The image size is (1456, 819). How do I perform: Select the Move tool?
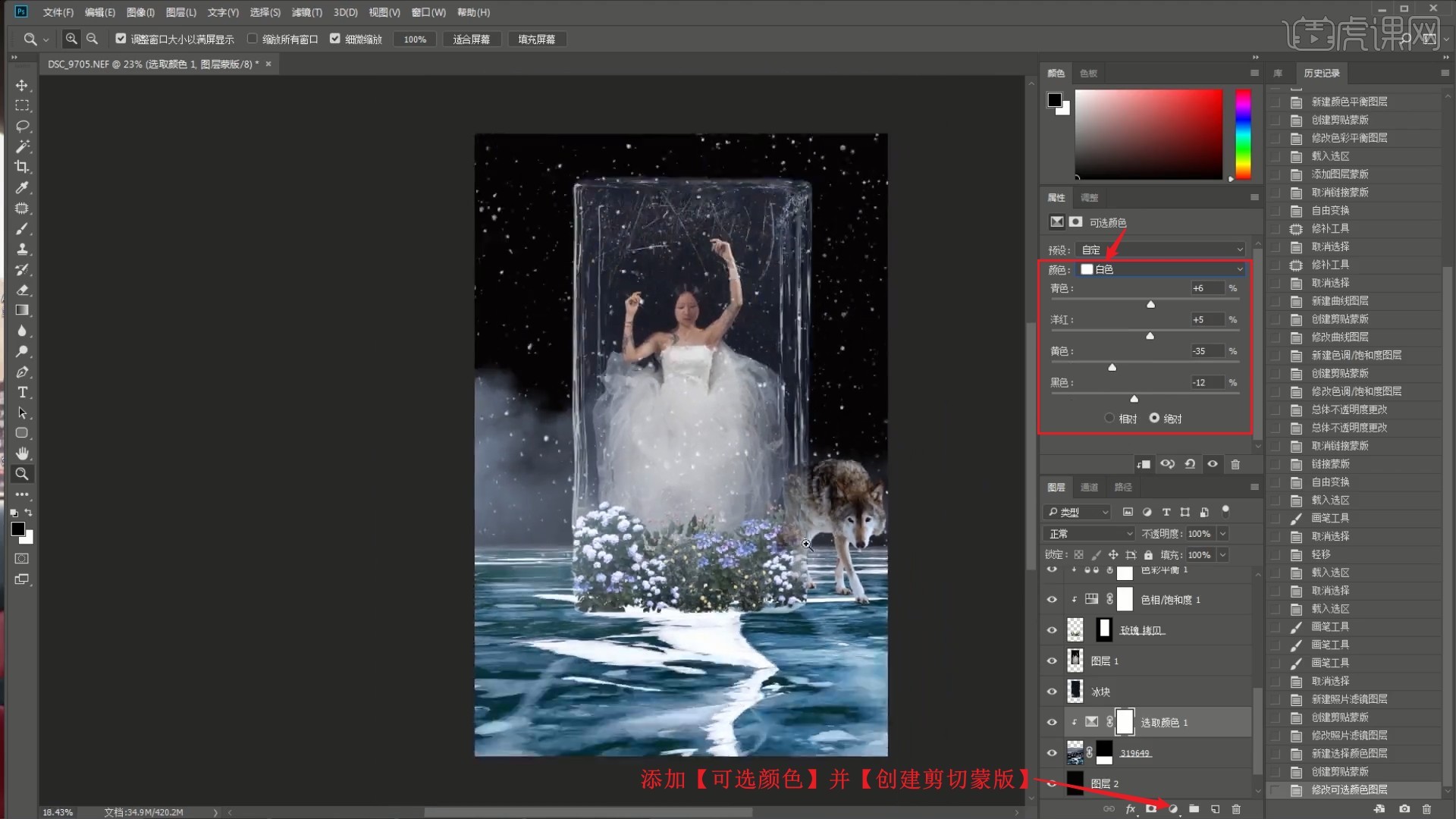(x=22, y=85)
